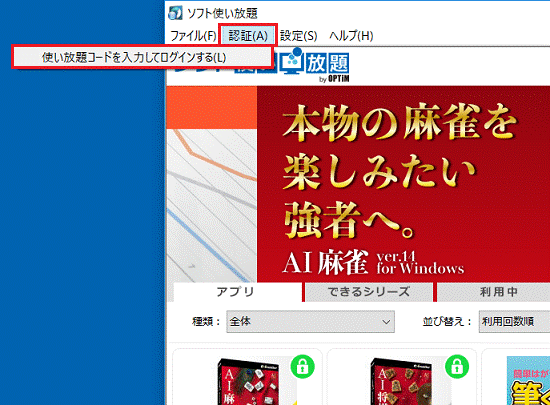
Task: Click the green lock icon on AI麻雀 card
Action: [x=302, y=366]
